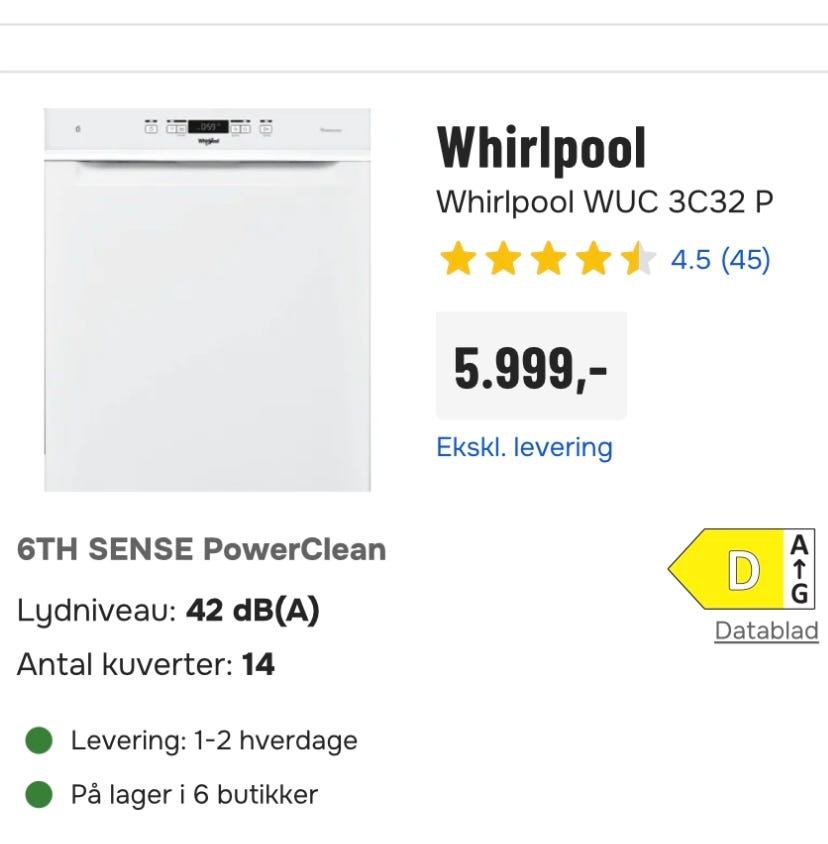Click the yellow energy class D arrow
Image resolution: width=828 pixels, height=844 pixels.
(x=729, y=570)
